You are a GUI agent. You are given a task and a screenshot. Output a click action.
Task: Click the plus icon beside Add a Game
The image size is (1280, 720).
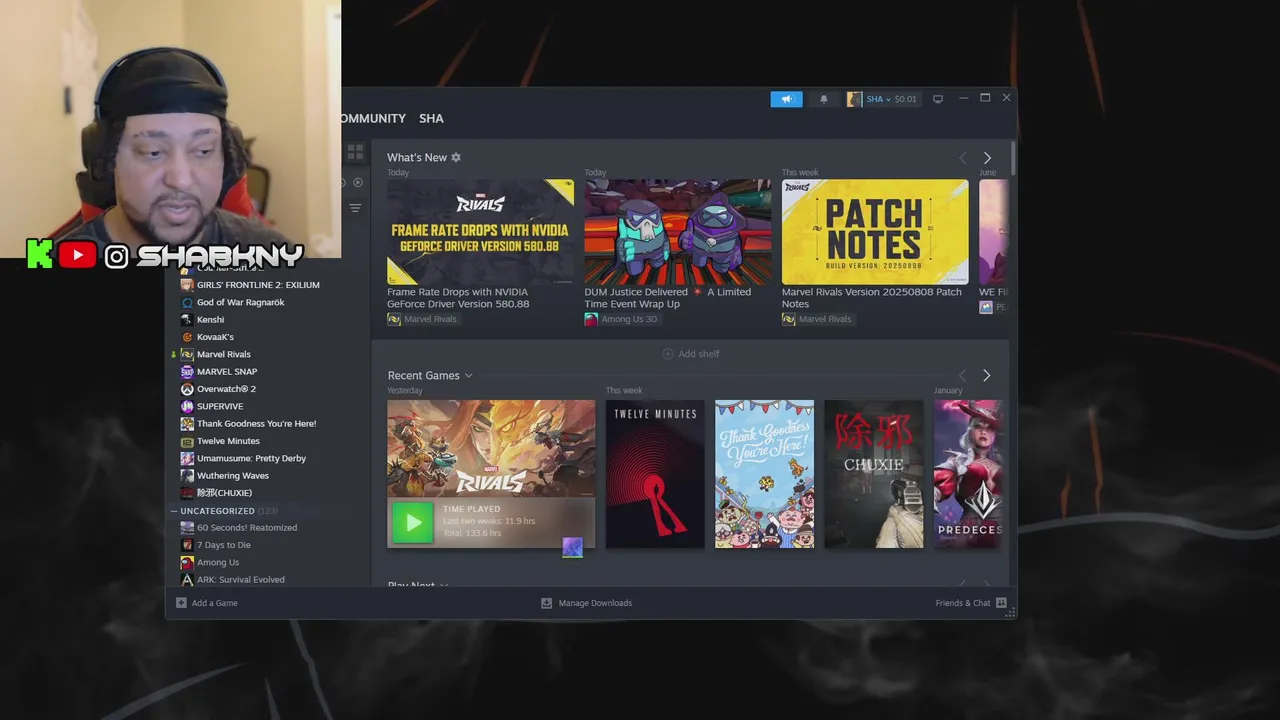tap(181, 603)
